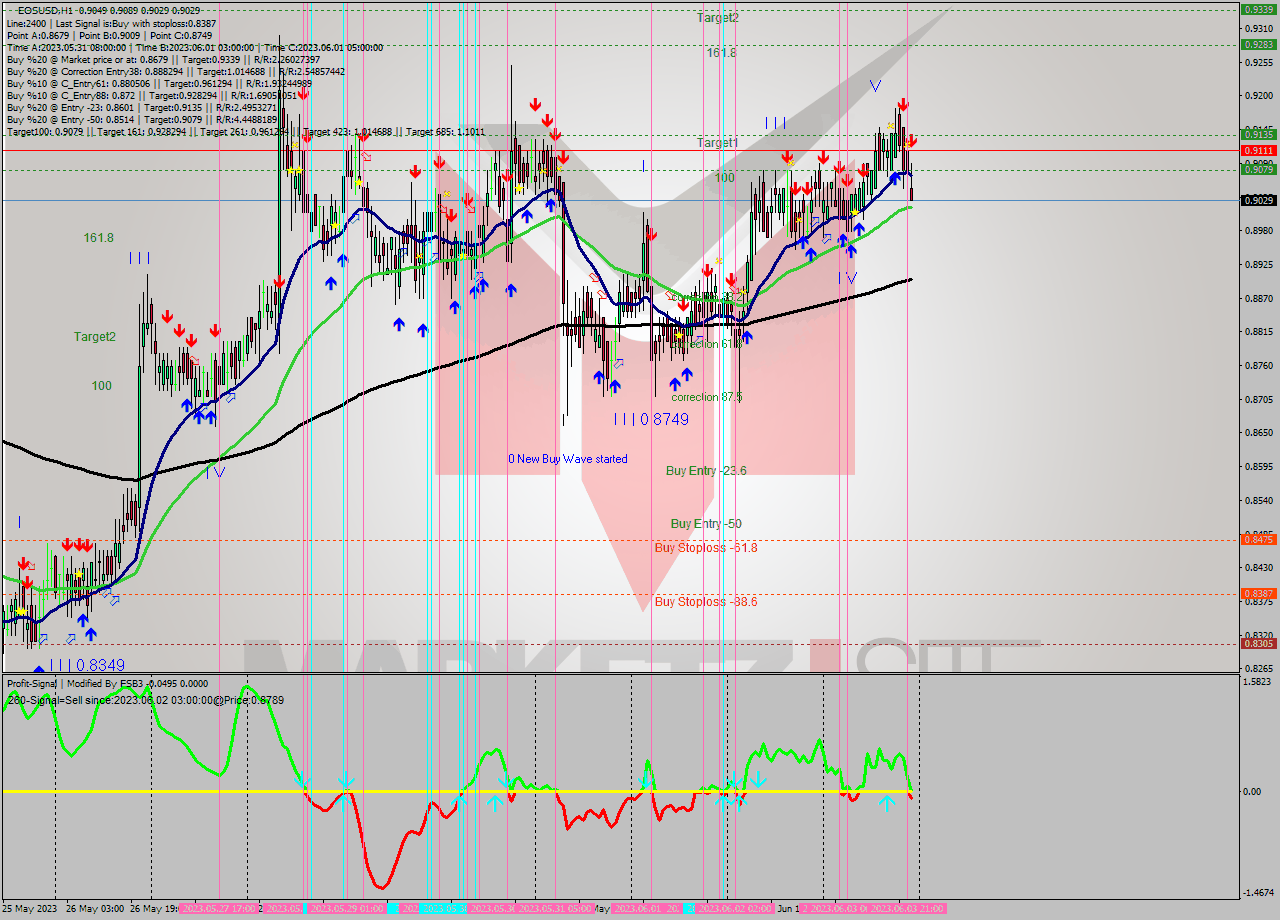This screenshot has width=1280, height=920.
Task: Click the 'I I I 0.8349' wave label
Action: (87, 665)
